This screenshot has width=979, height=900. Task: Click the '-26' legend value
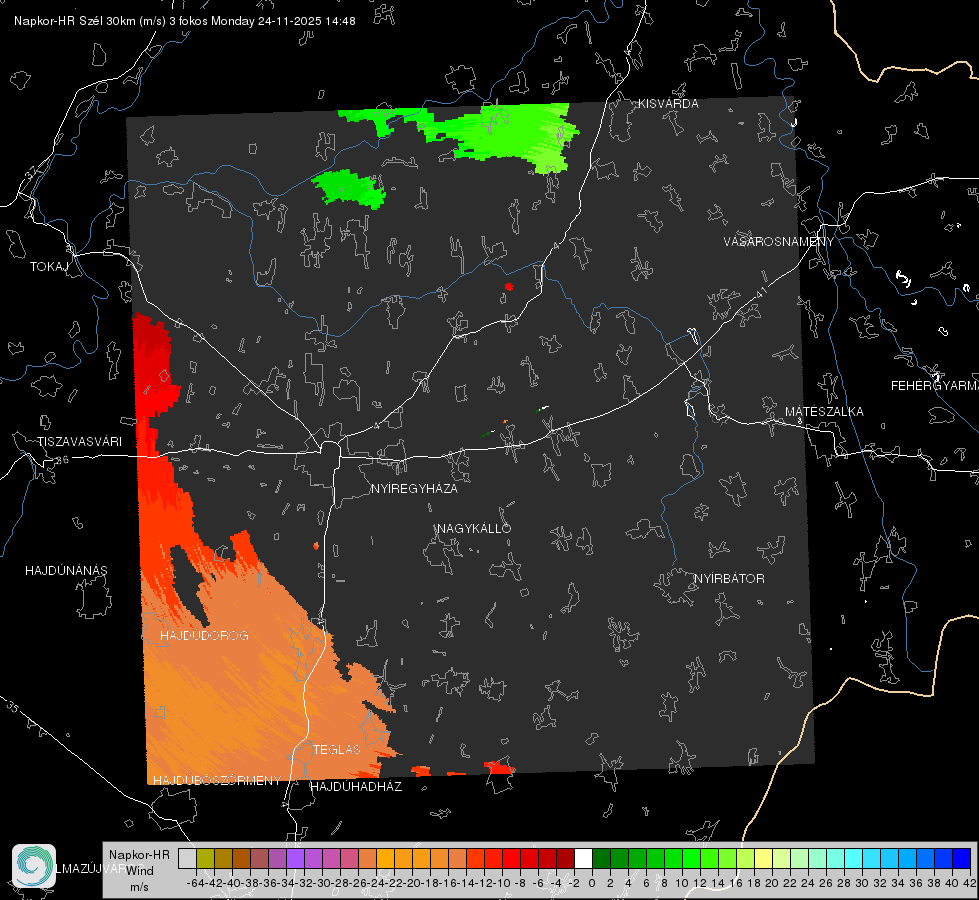358,883
